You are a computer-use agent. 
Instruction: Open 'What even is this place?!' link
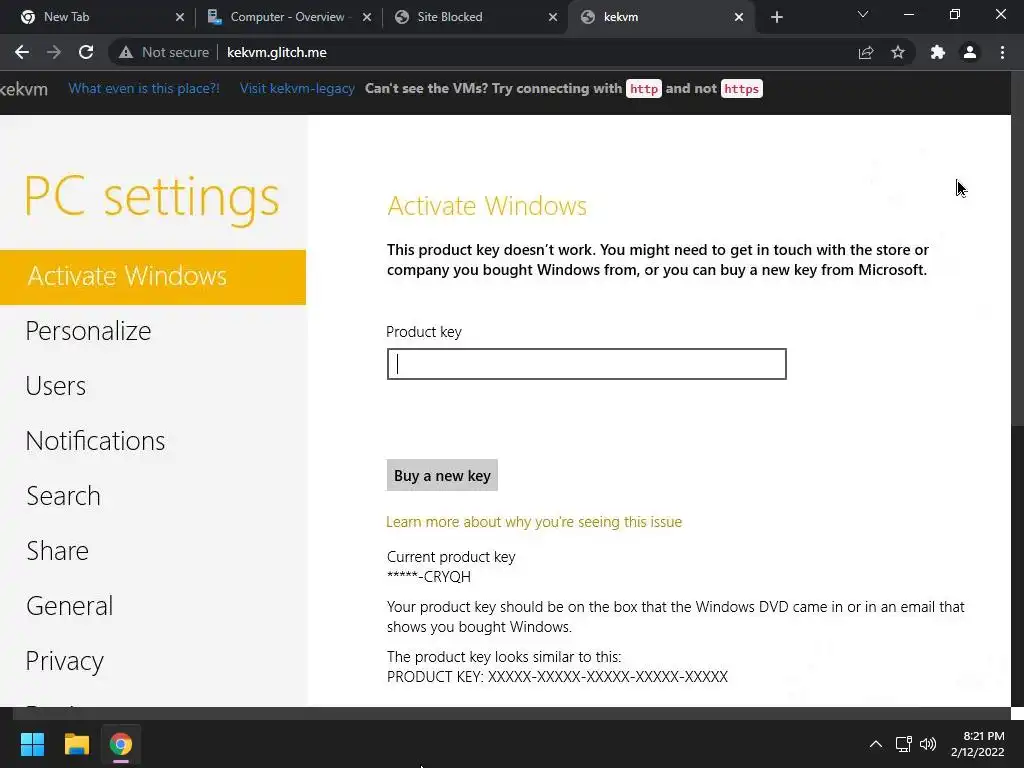[144, 89]
